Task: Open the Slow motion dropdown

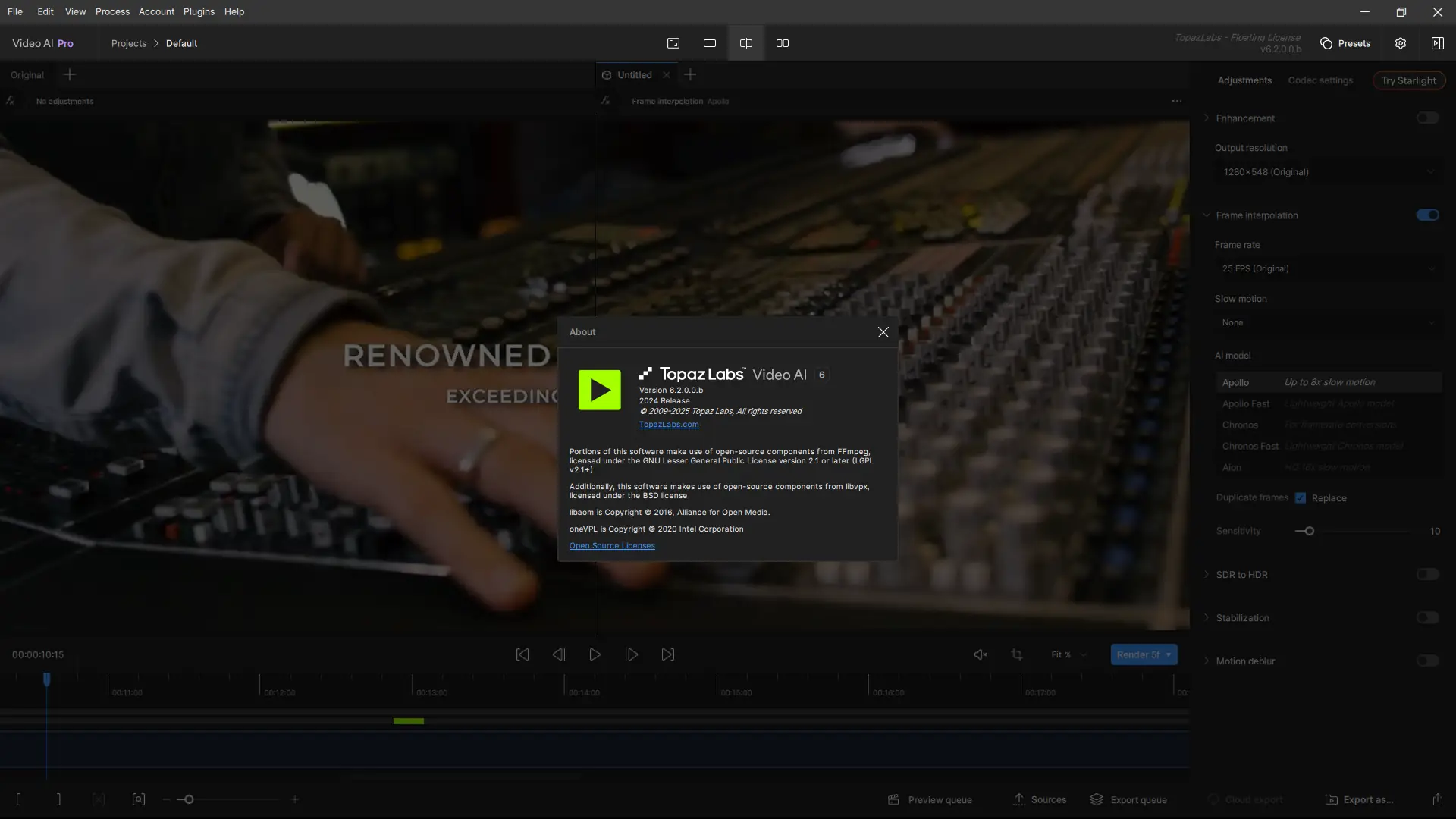Action: point(1327,322)
